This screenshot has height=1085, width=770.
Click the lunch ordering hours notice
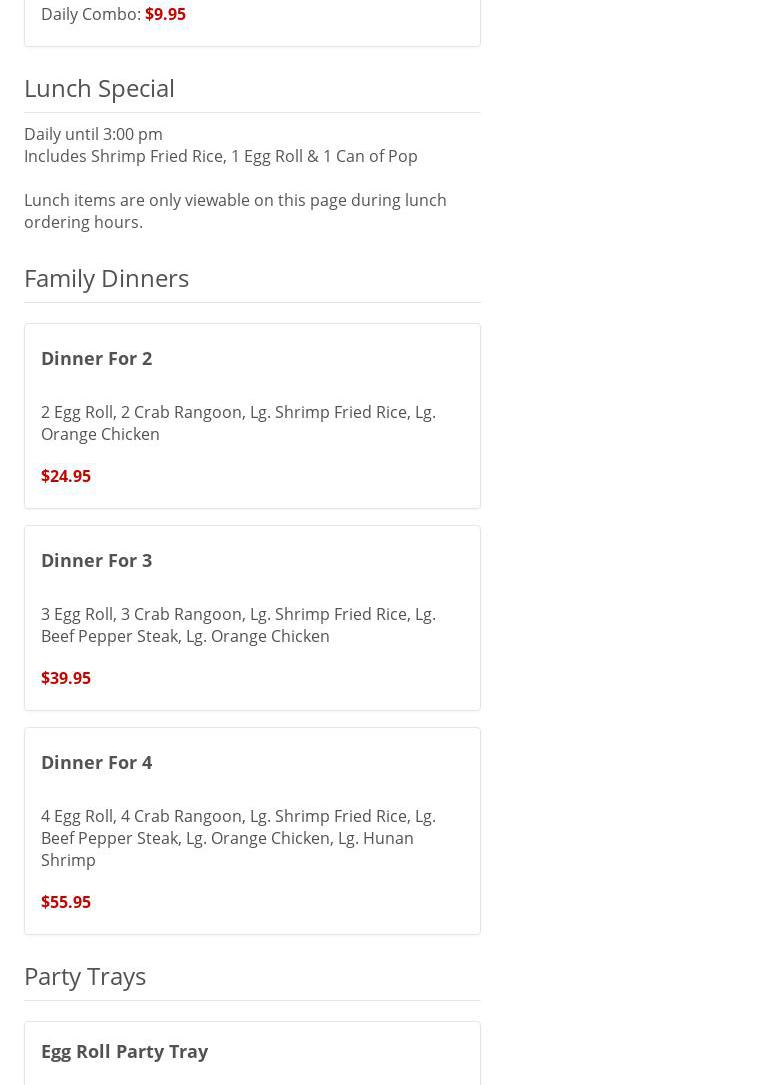click(235, 211)
